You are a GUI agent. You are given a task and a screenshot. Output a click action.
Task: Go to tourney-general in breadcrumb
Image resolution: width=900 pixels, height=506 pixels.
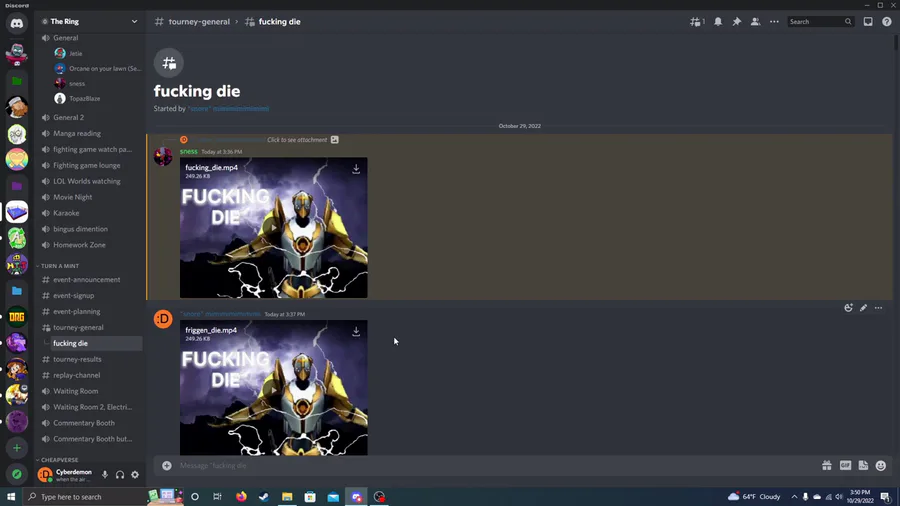tap(199, 22)
